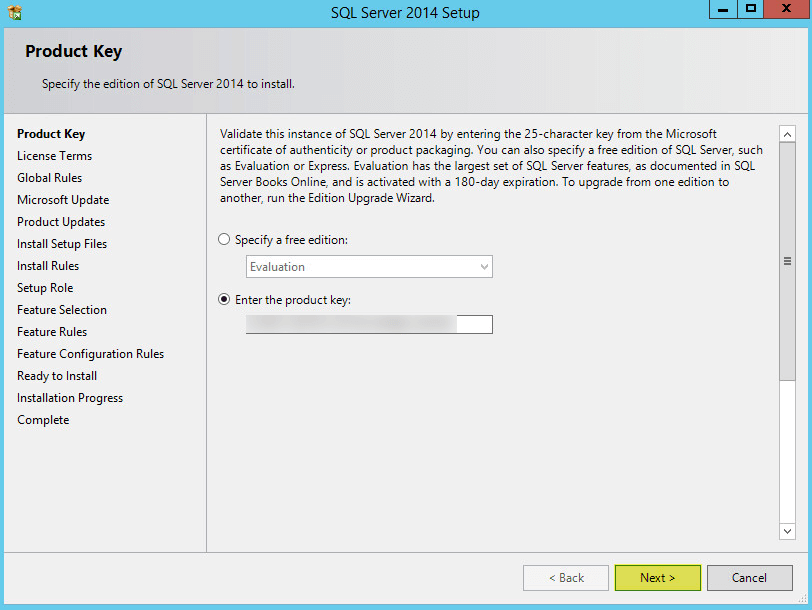Open 'Microsoft Update' from the sidebar
This screenshot has height=610, width=812.
[63, 199]
